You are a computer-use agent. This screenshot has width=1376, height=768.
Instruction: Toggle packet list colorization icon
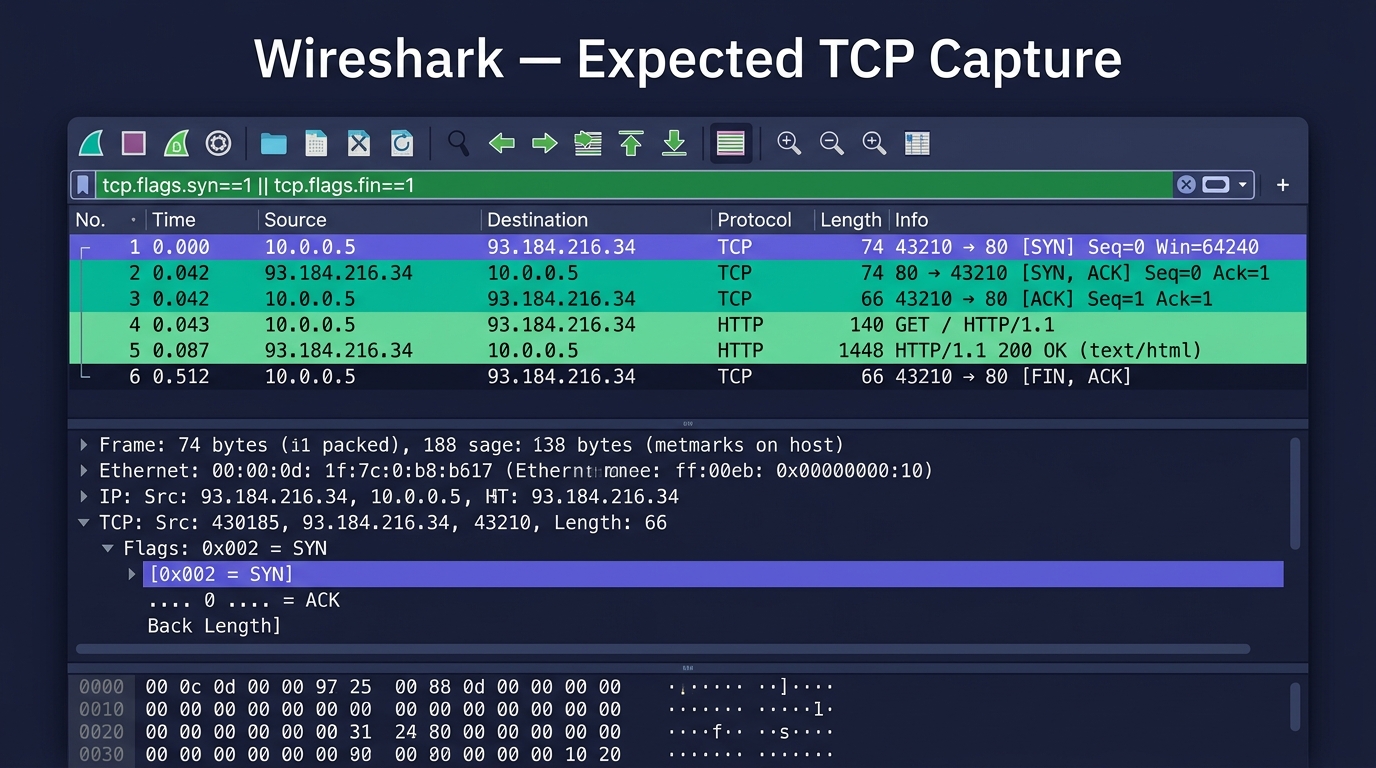731,144
